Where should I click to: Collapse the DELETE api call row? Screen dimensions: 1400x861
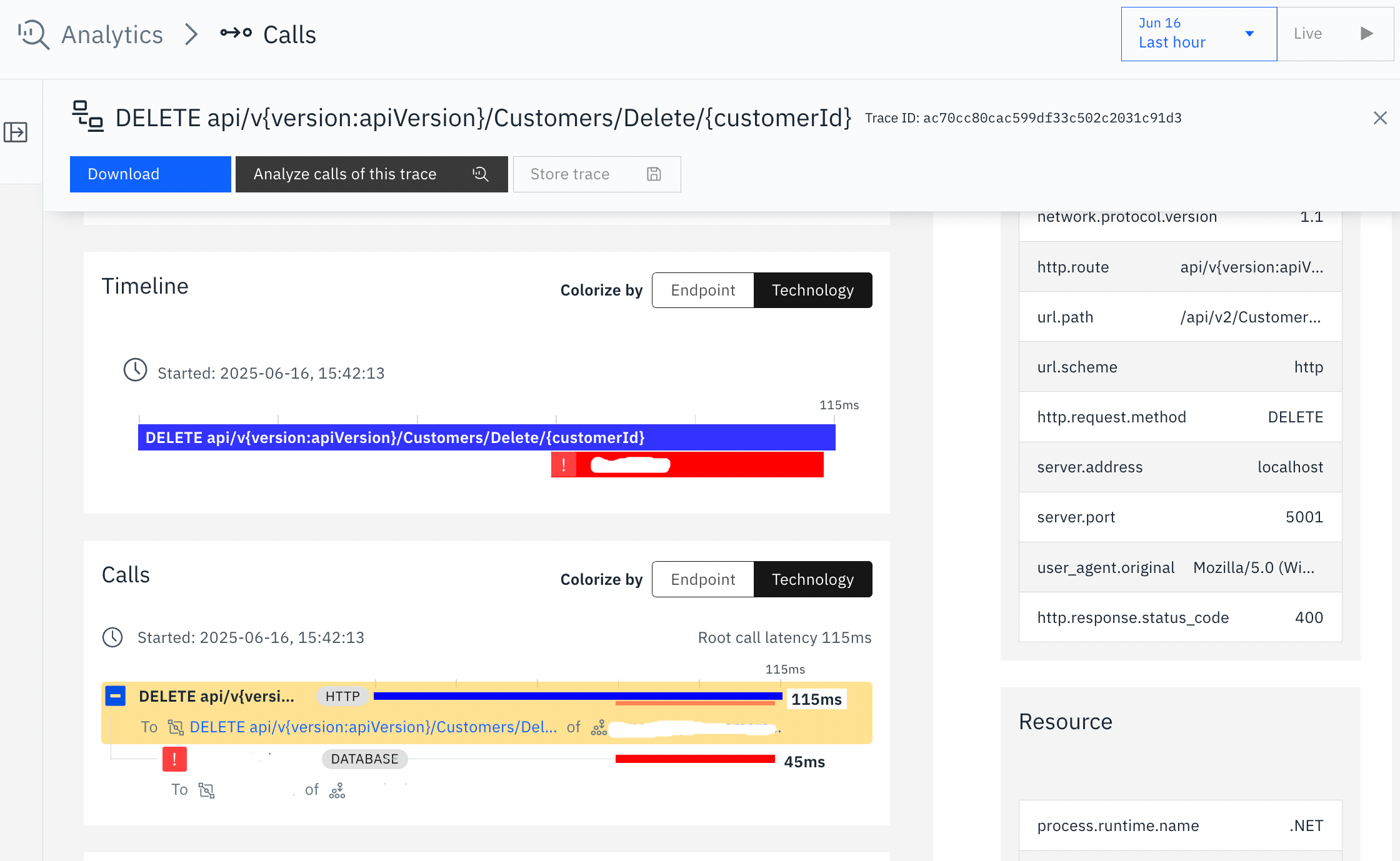[116, 696]
